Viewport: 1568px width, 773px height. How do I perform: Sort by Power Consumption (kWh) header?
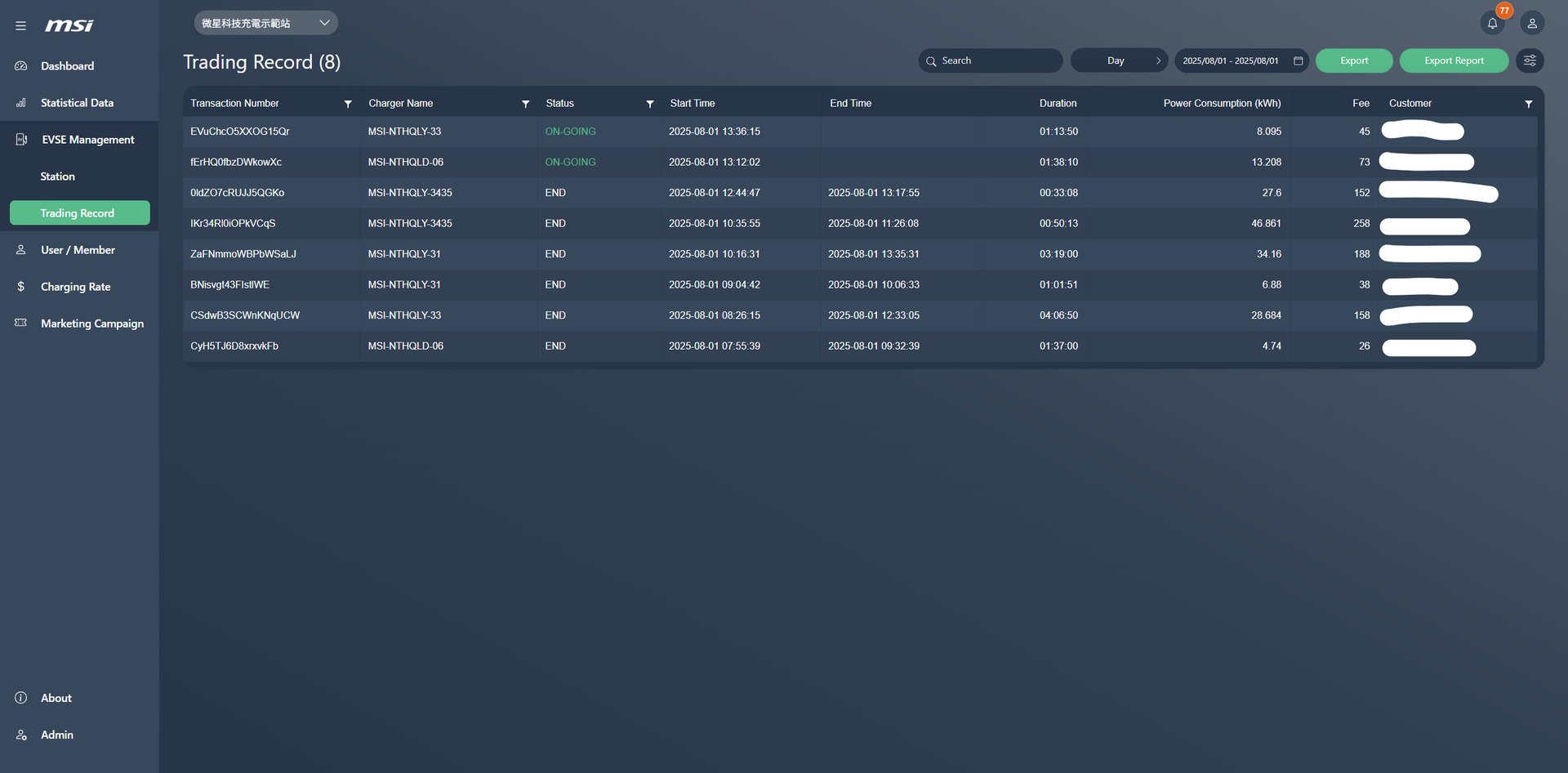coord(1222,103)
